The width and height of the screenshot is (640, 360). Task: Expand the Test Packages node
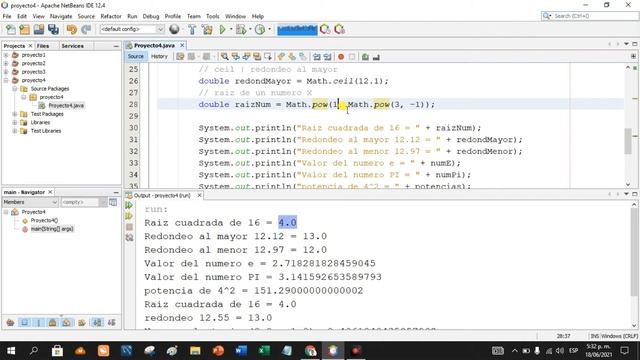point(15,114)
